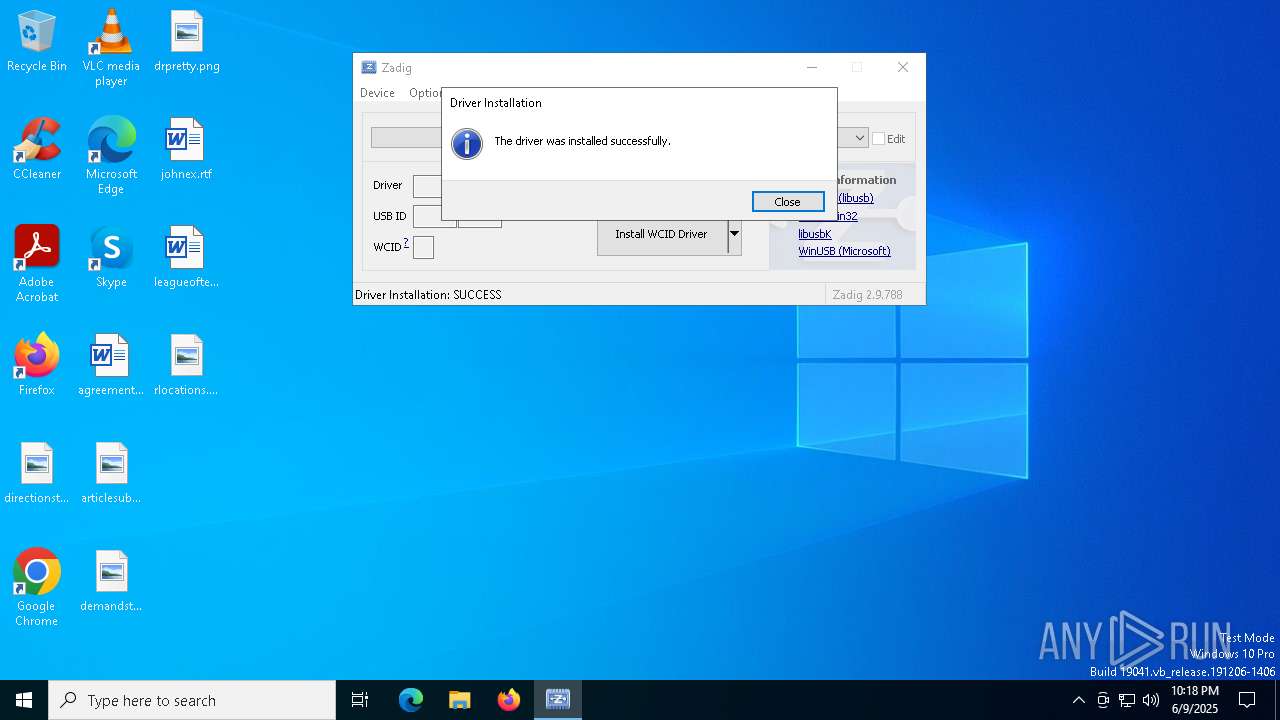Open the libusbK link
1280x720 pixels.
(814, 234)
